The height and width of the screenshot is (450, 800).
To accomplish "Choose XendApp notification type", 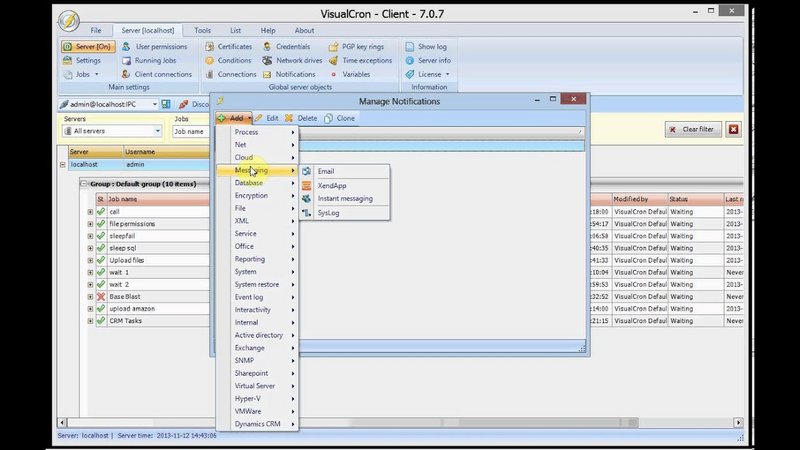I will click(345, 186).
